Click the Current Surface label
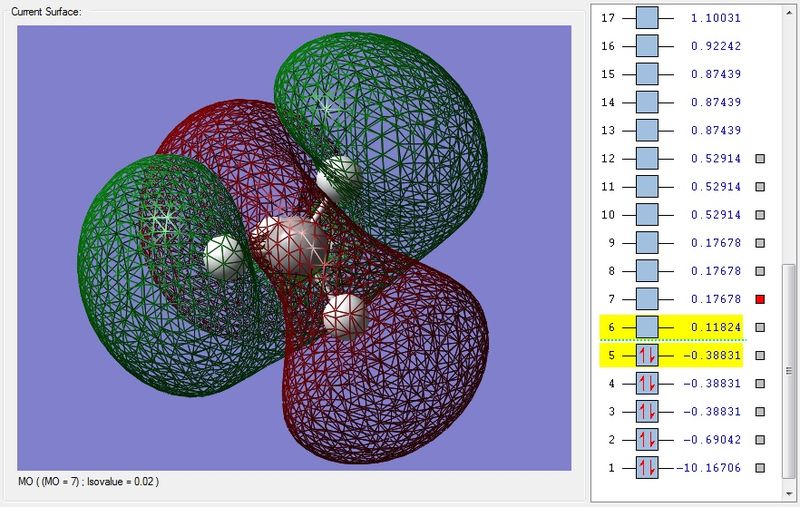This screenshot has width=800, height=507. (46, 11)
